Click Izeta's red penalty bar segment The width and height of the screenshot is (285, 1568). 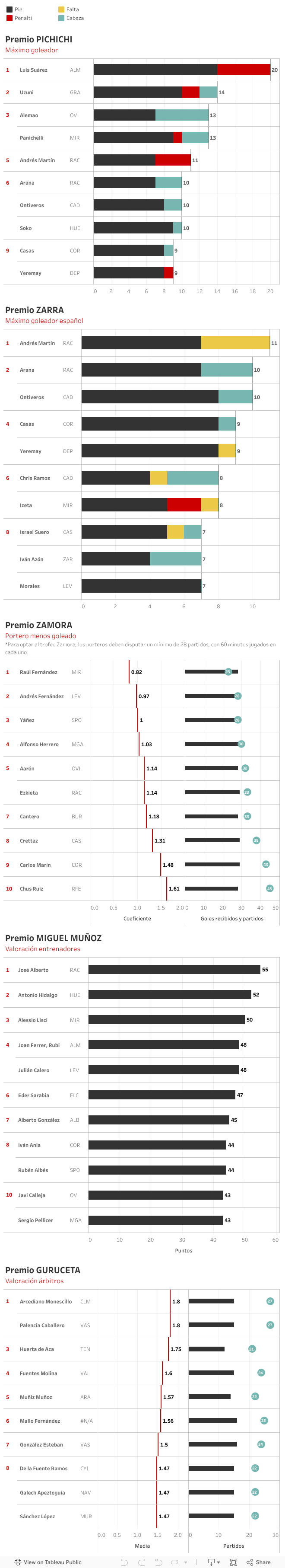[184, 505]
